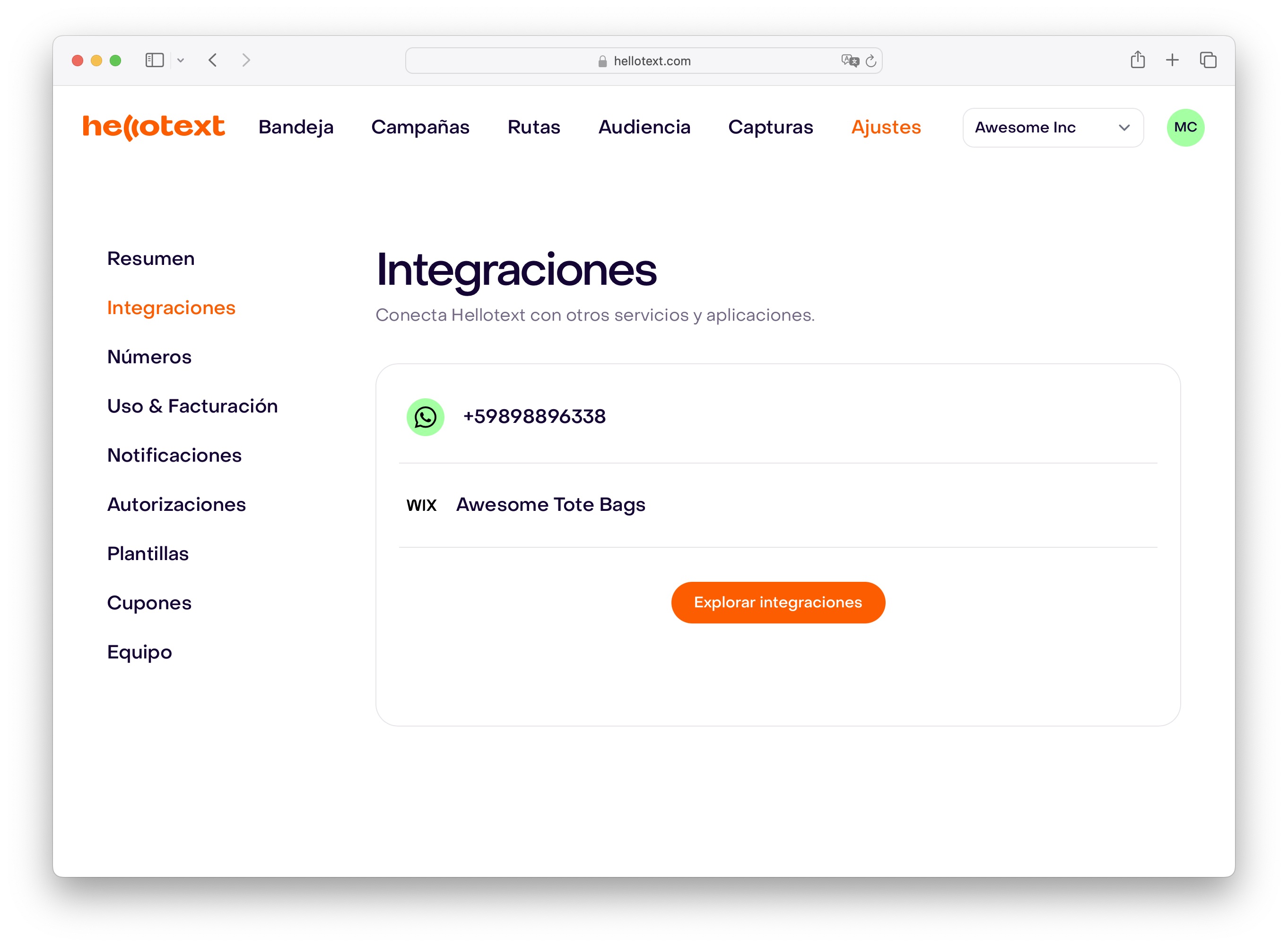
Task: Open the Ajustes tab
Action: 887,127
